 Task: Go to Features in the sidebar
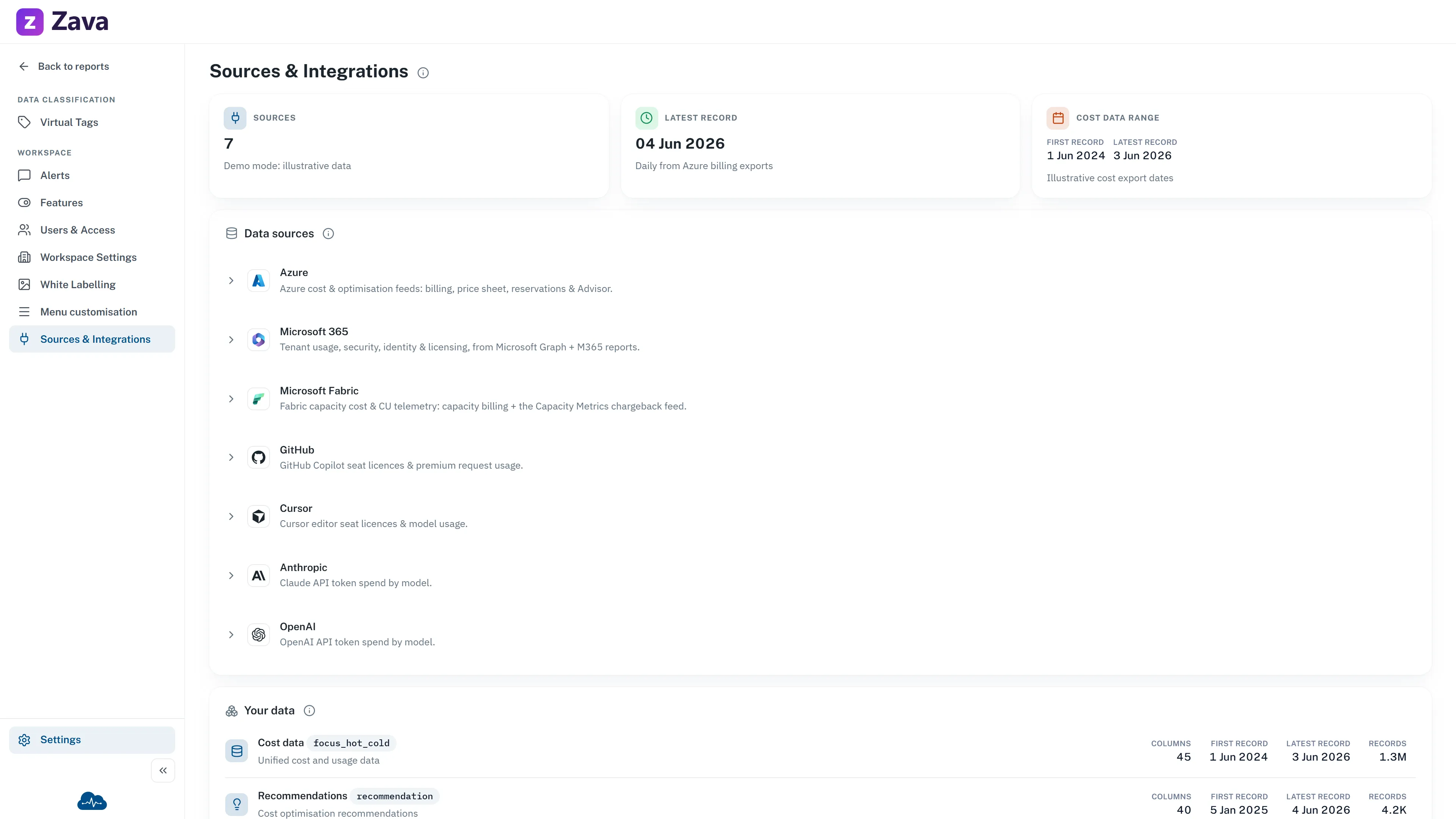(x=92, y=202)
